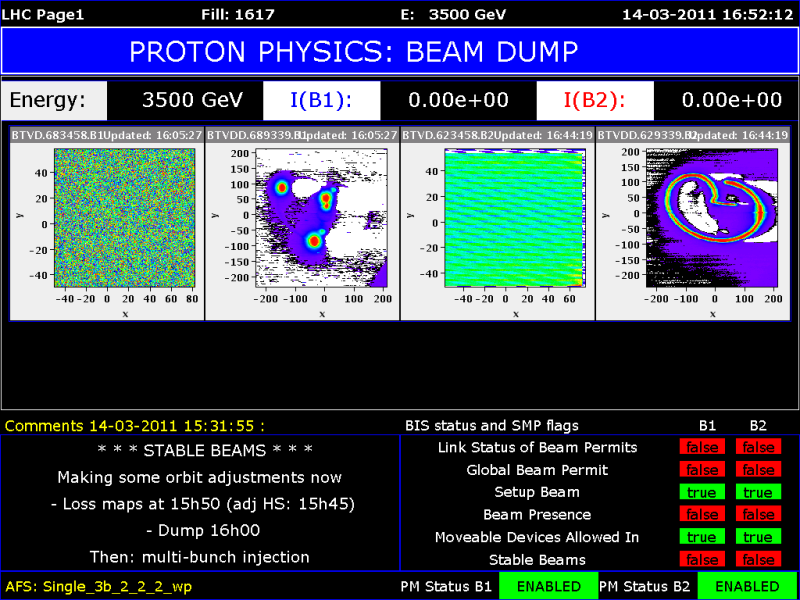
Task: Select the I(B1) intensity value 0.00e+00
Action: [x=458, y=100]
